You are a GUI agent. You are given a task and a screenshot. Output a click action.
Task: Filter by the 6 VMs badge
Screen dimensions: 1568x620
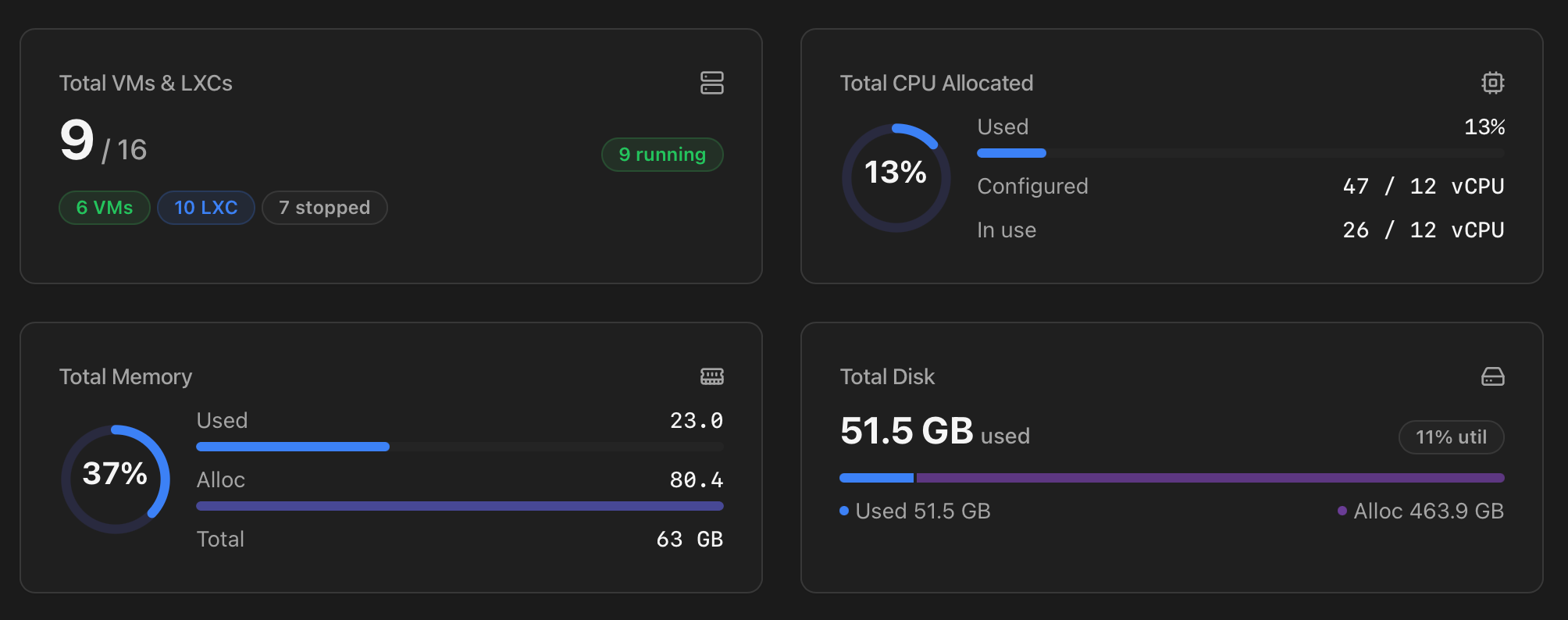click(x=105, y=208)
